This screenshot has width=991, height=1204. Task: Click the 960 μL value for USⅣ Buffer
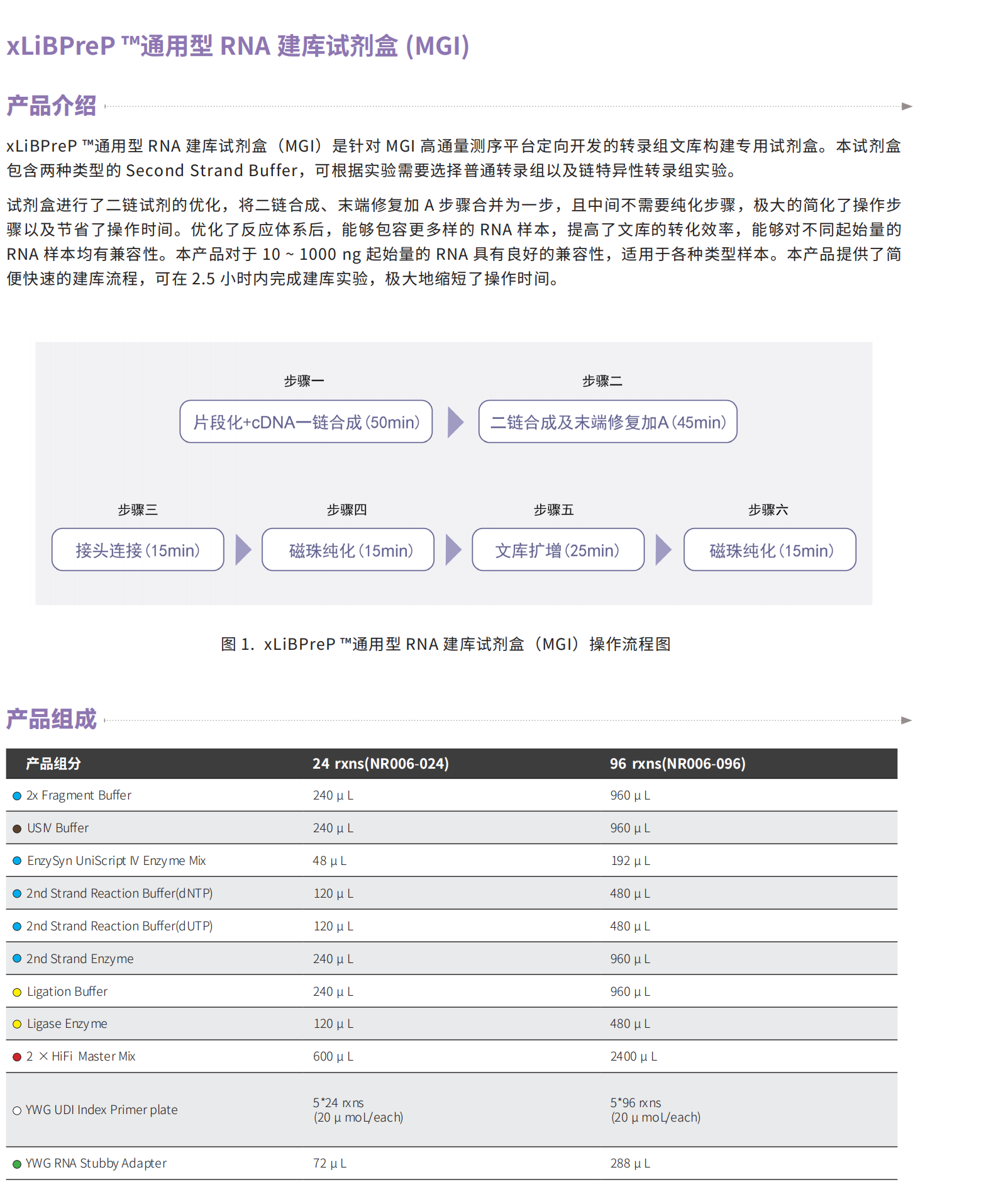(630, 828)
